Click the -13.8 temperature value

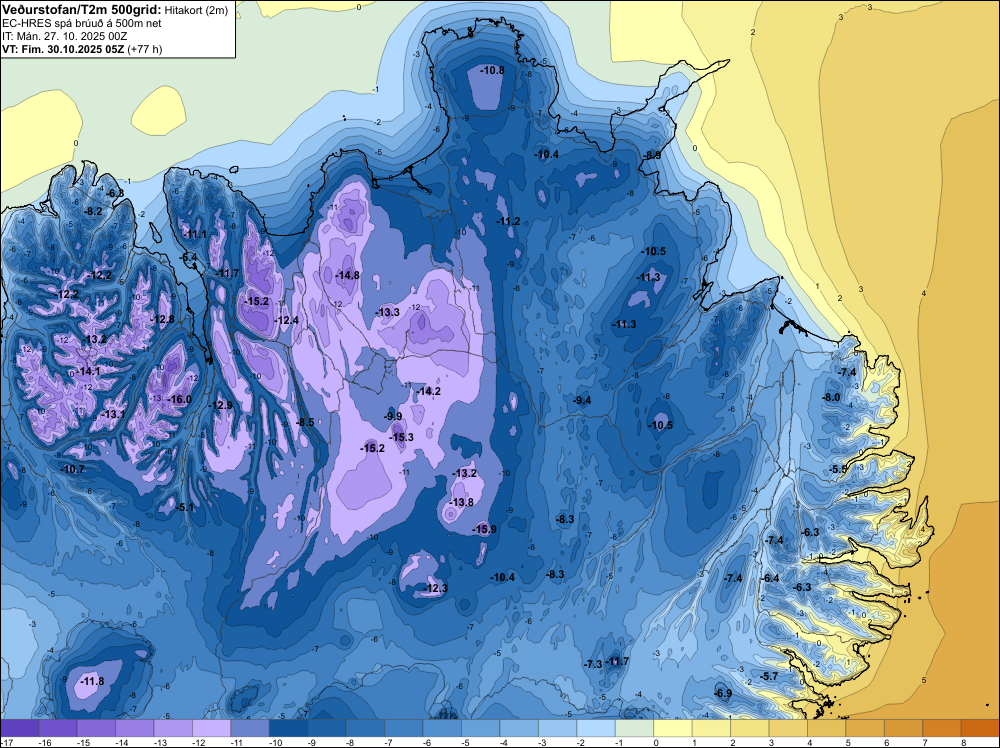[x=462, y=502]
